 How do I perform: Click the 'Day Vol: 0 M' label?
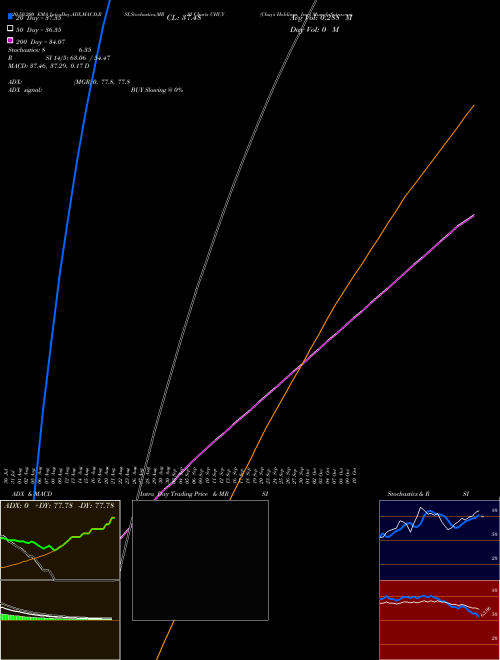[314, 29]
